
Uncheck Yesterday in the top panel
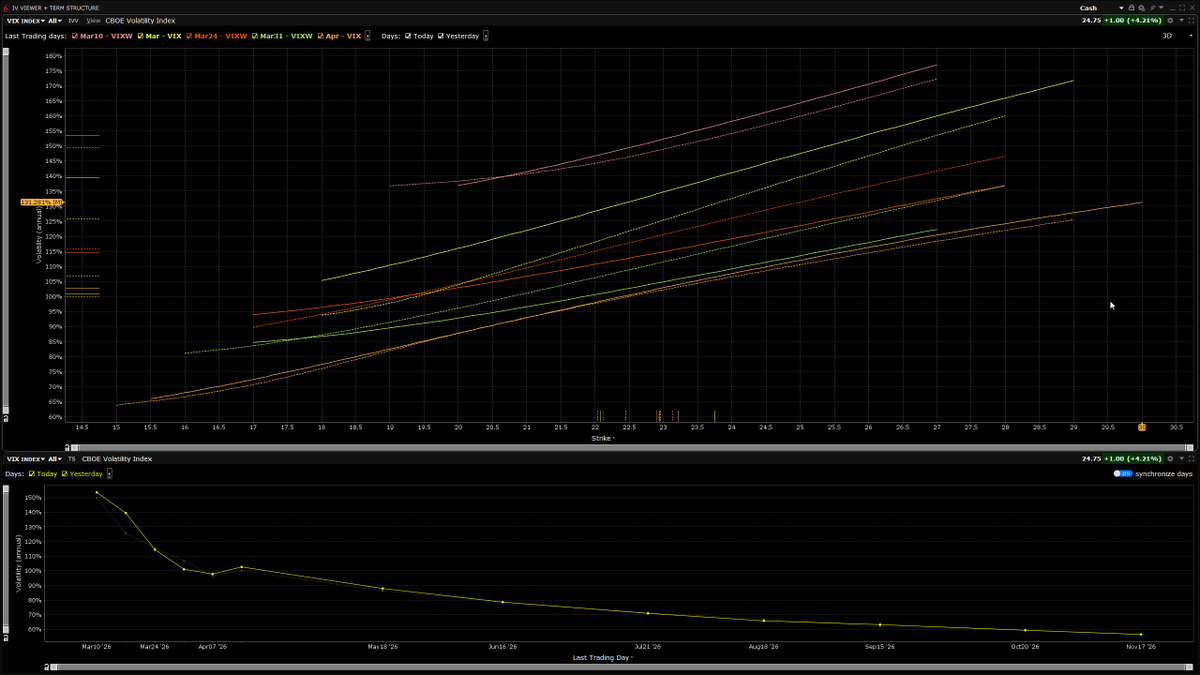click(440, 36)
